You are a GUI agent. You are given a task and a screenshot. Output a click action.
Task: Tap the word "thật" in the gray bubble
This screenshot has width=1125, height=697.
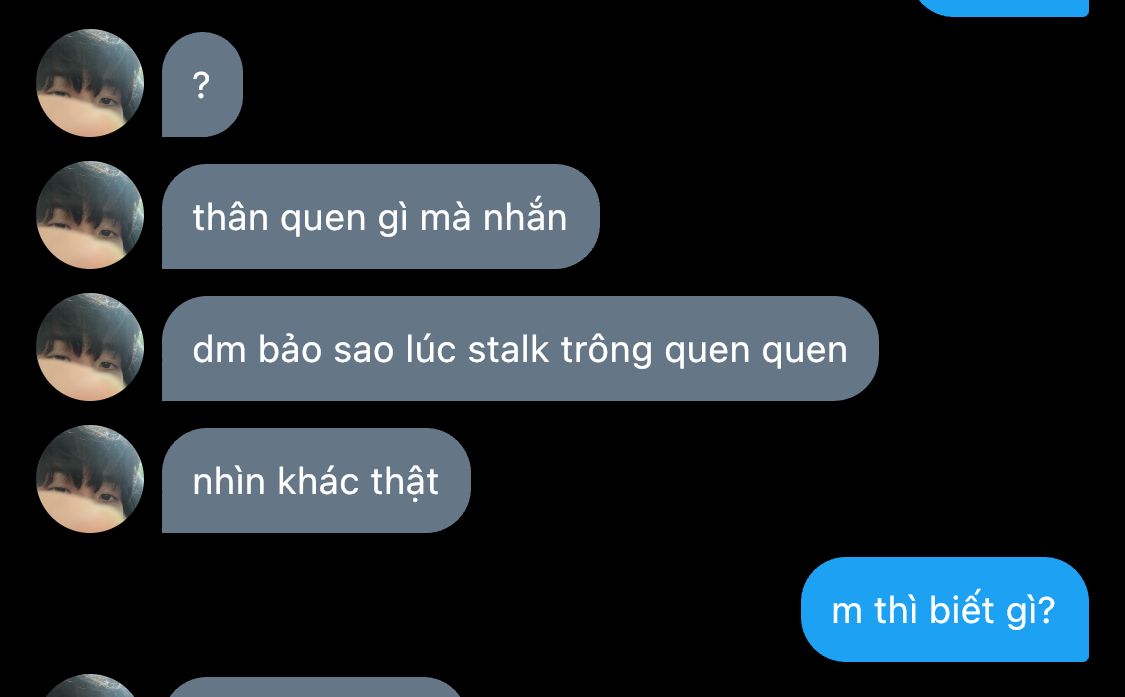pyautogui.click(x=405, y=482)
